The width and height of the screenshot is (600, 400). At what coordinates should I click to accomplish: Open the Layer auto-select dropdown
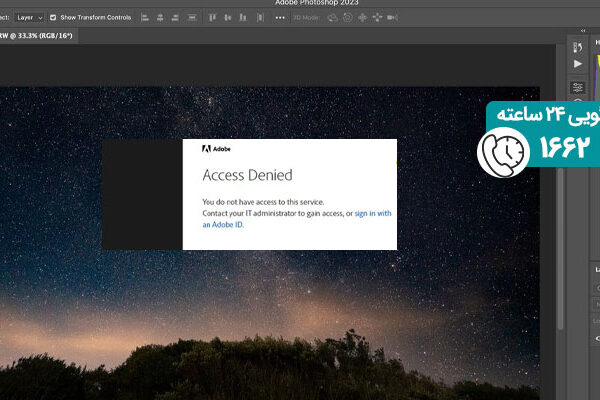click(29, 18)
